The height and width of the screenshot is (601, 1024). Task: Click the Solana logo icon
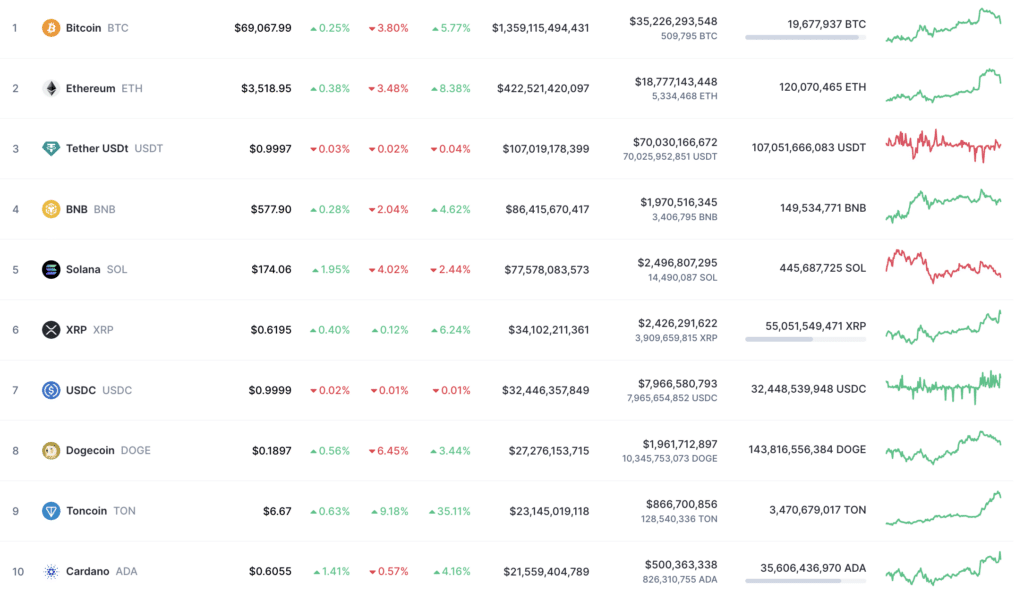click(x=51, y=269)
